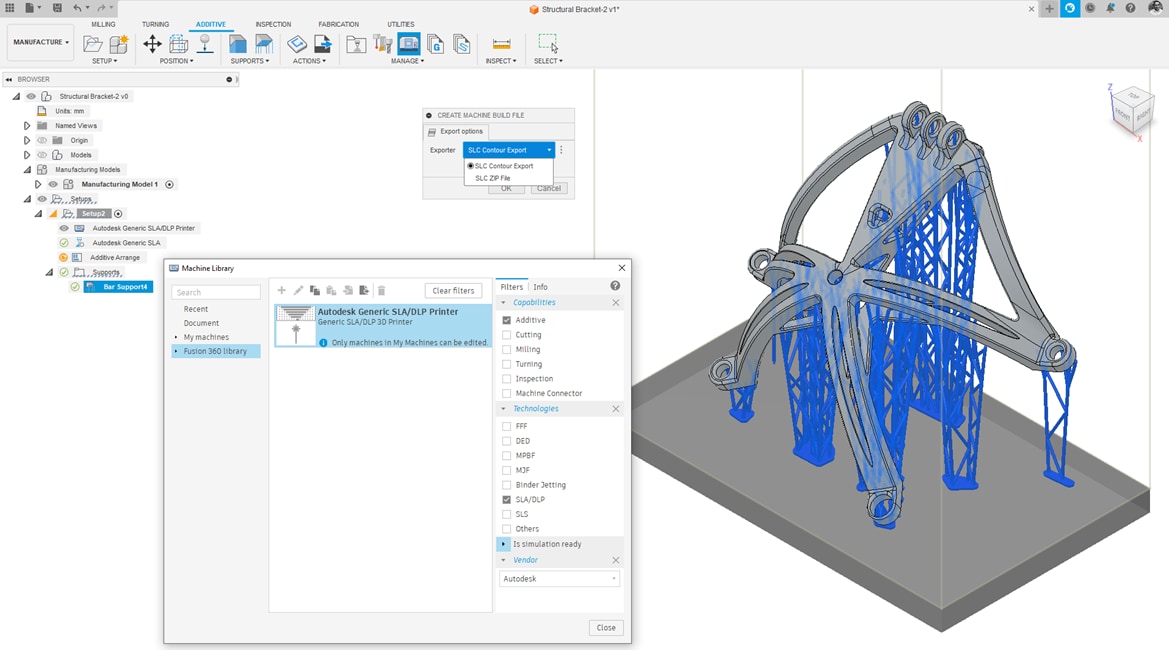The width and height of the screenshot is (1169, 650).
Task: Select the Move/Position tool in the Additive toolbar
Action: tap(153, 44)
